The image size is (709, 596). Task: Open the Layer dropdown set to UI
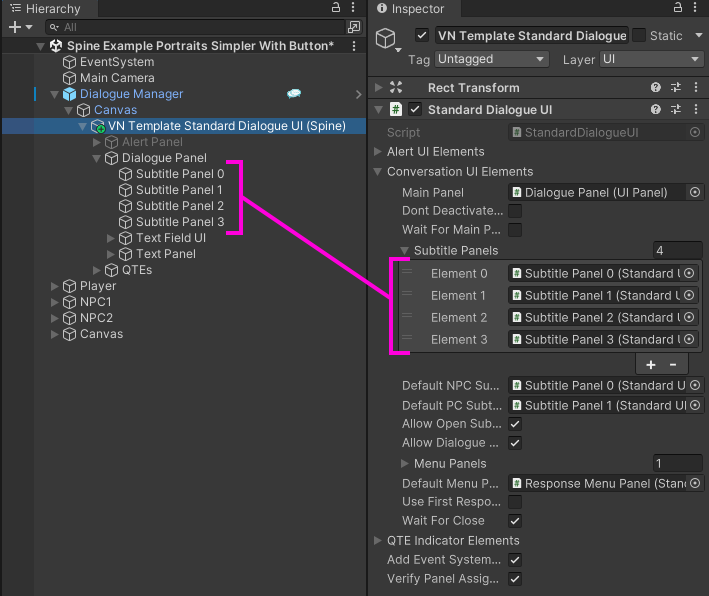(651, 59)
